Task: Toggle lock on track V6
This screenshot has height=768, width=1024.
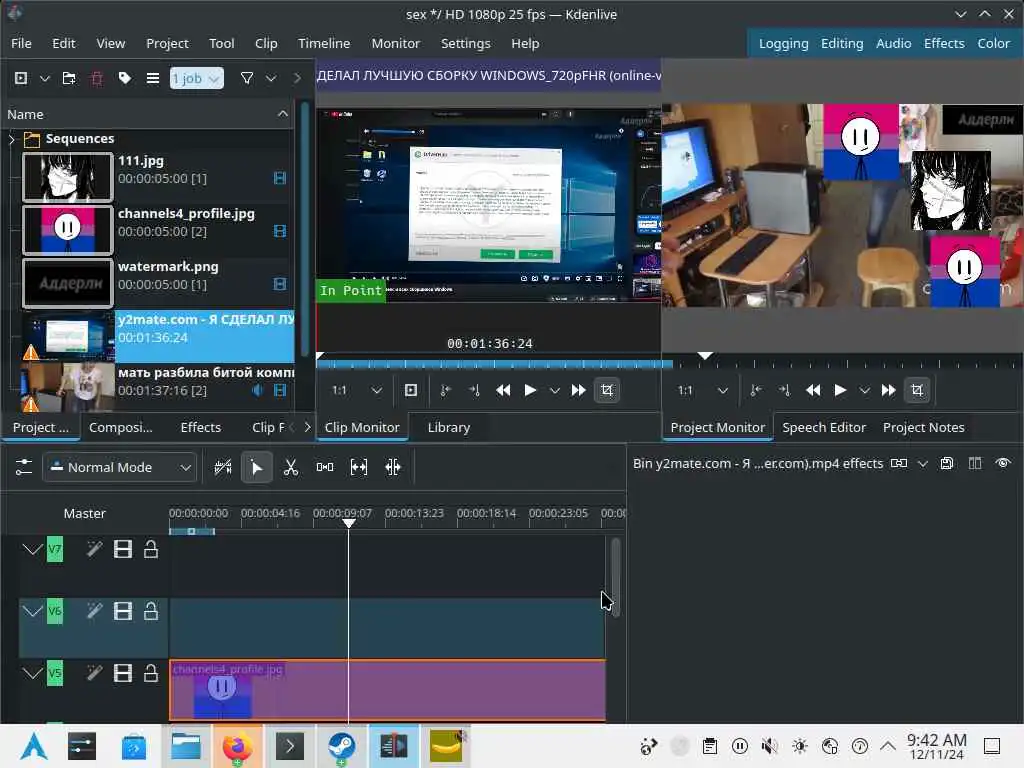Action: 151,611
